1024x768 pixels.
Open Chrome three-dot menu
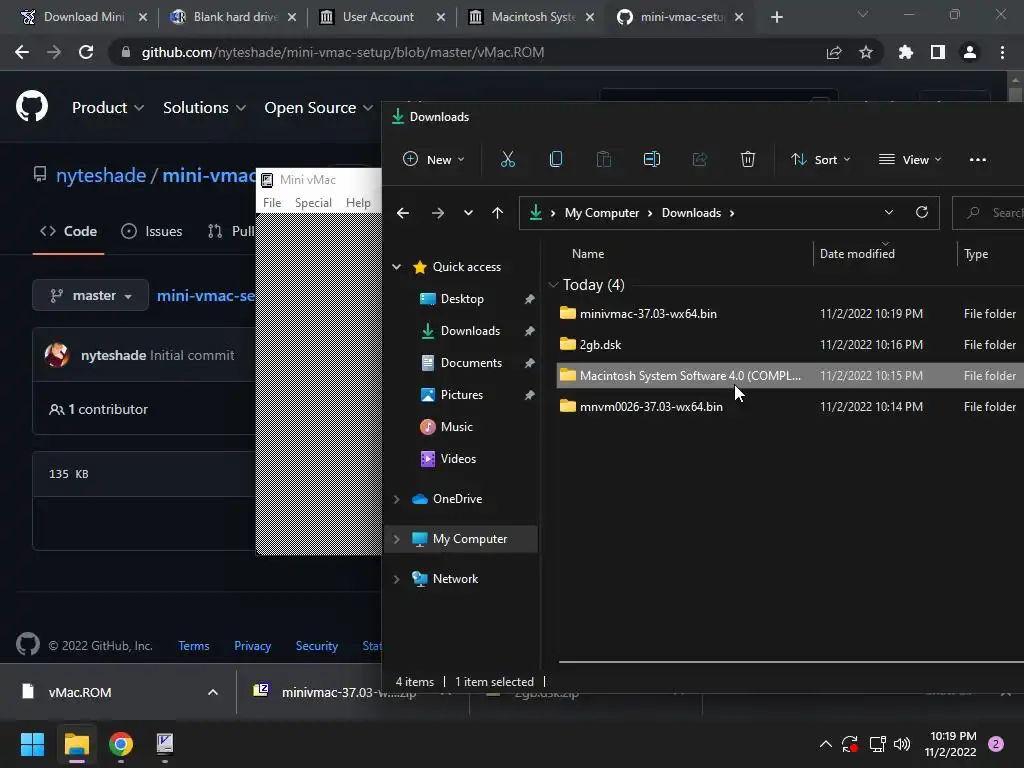click(1002, 52)
